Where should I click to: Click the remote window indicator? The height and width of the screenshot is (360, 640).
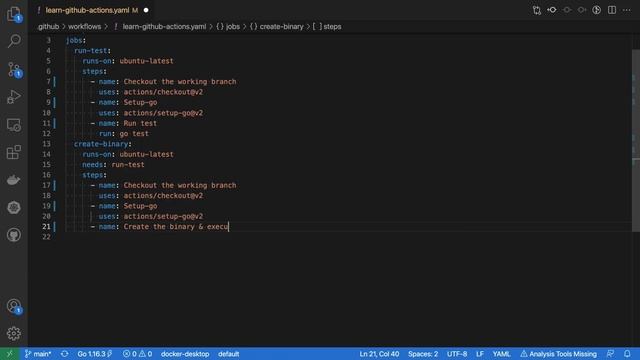pos(10,354)
